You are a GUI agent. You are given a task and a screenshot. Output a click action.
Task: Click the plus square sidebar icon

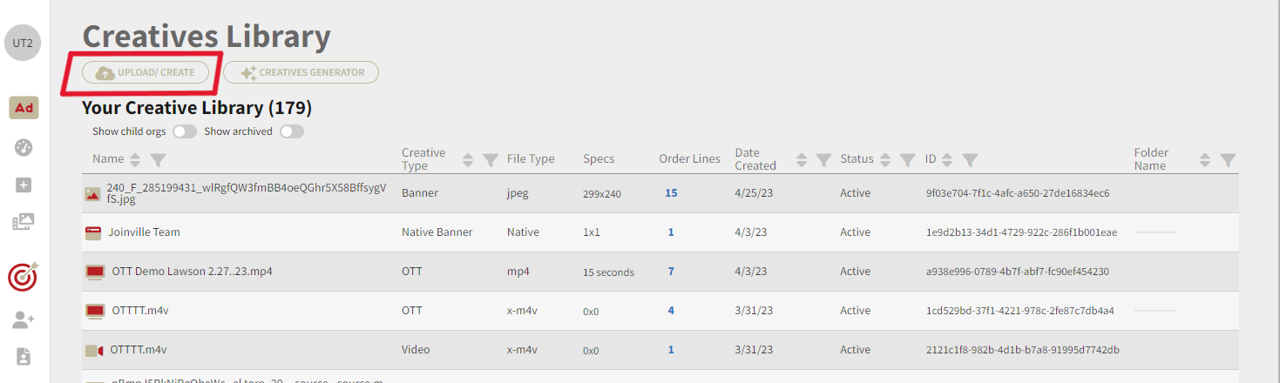point(24,185)
